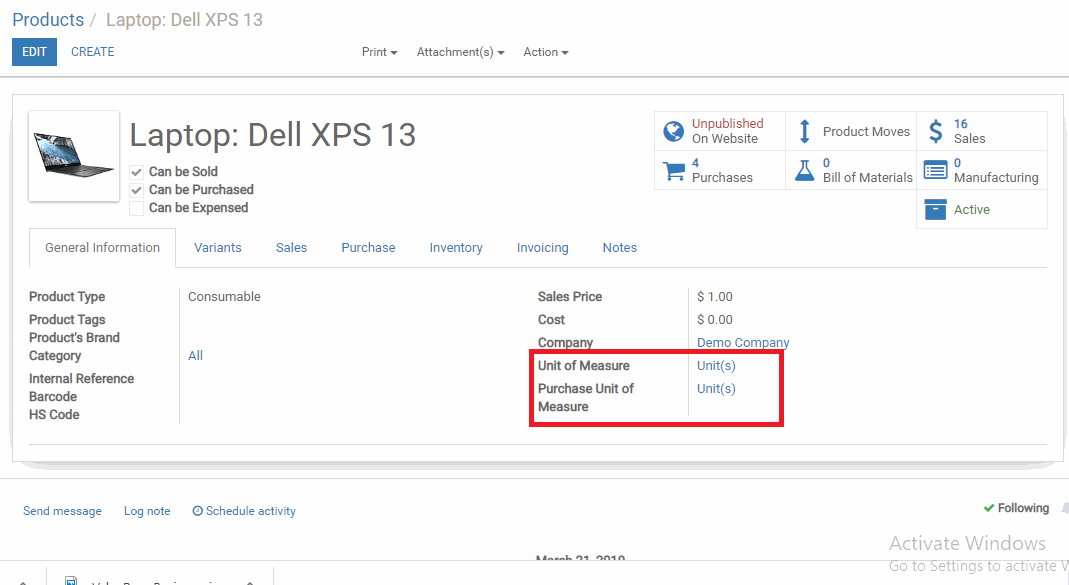Click the Manufacturing list icon
Screen dimensions: 1069x585
[935, 170]
